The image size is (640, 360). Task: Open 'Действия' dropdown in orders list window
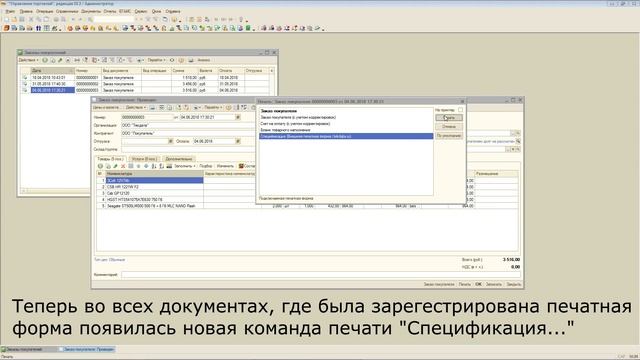tap(29, 60)
